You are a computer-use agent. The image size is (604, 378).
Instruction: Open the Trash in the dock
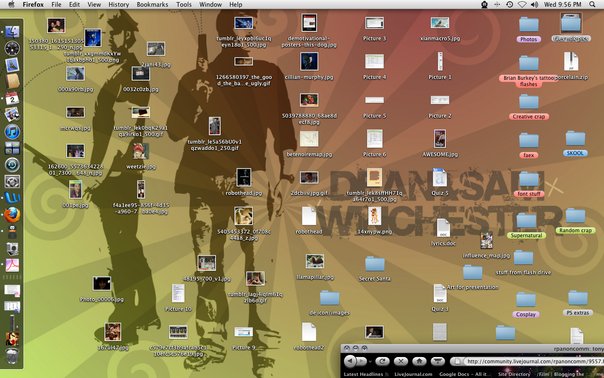[12, 356]
